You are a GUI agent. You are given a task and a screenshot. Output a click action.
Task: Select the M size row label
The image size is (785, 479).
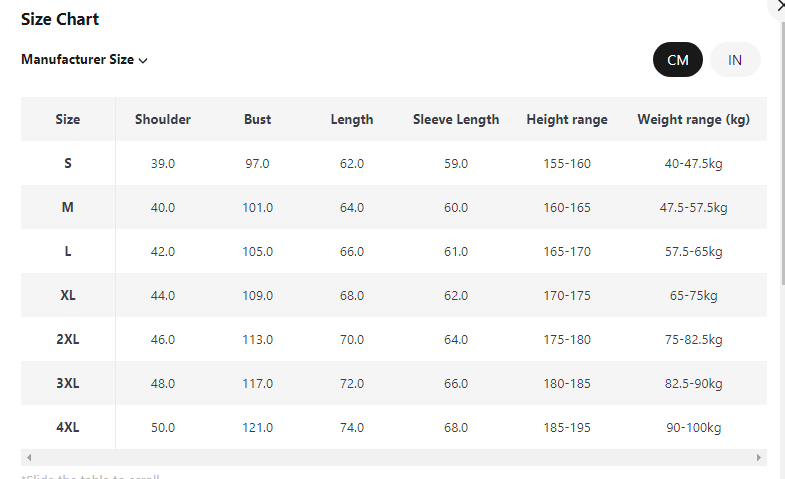(x=68, y=207)
